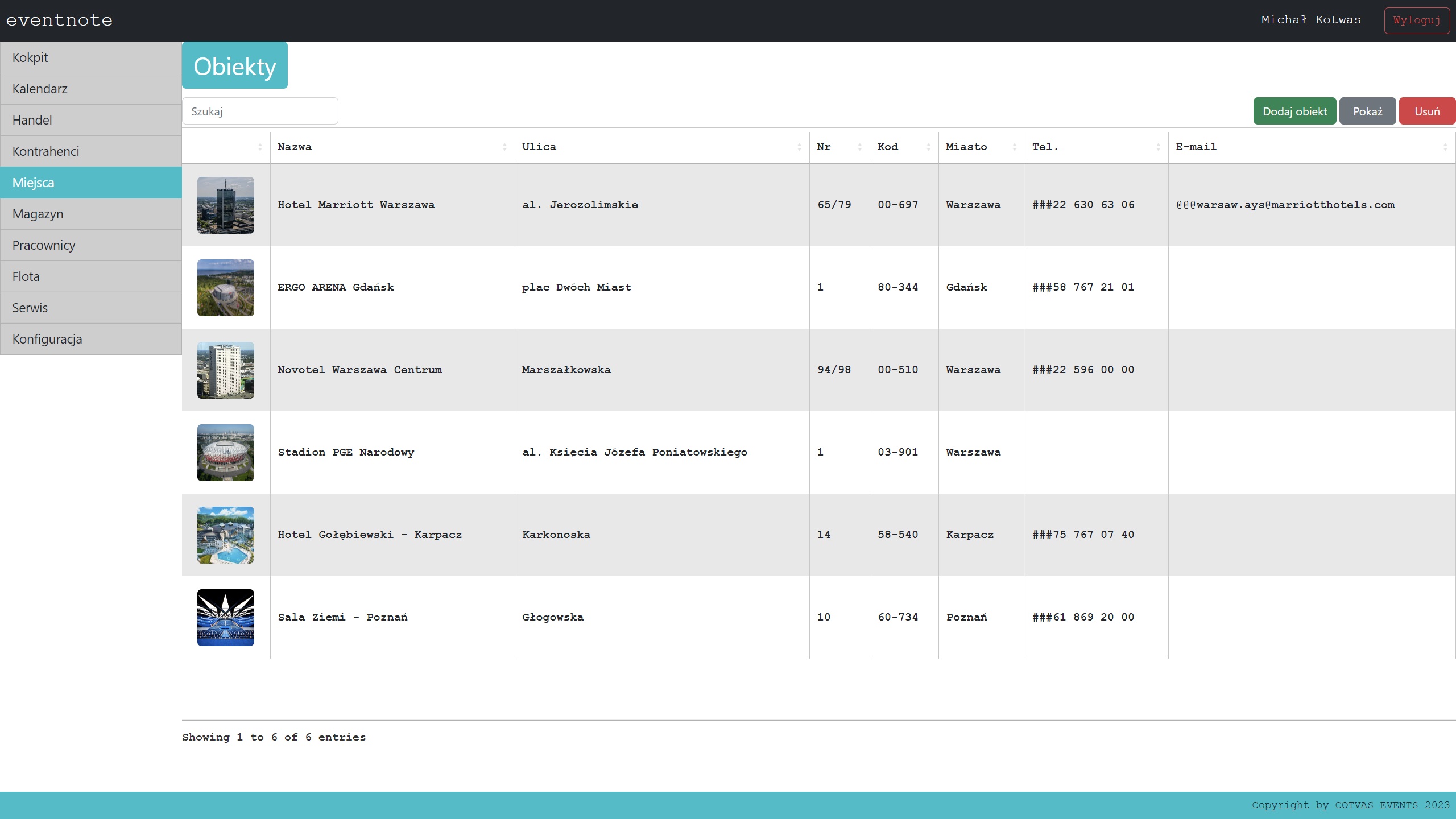1456x819 pixels.
Task: Select the Stadion PGE Narodowy thumbnail
Action: tap(225, 453)
